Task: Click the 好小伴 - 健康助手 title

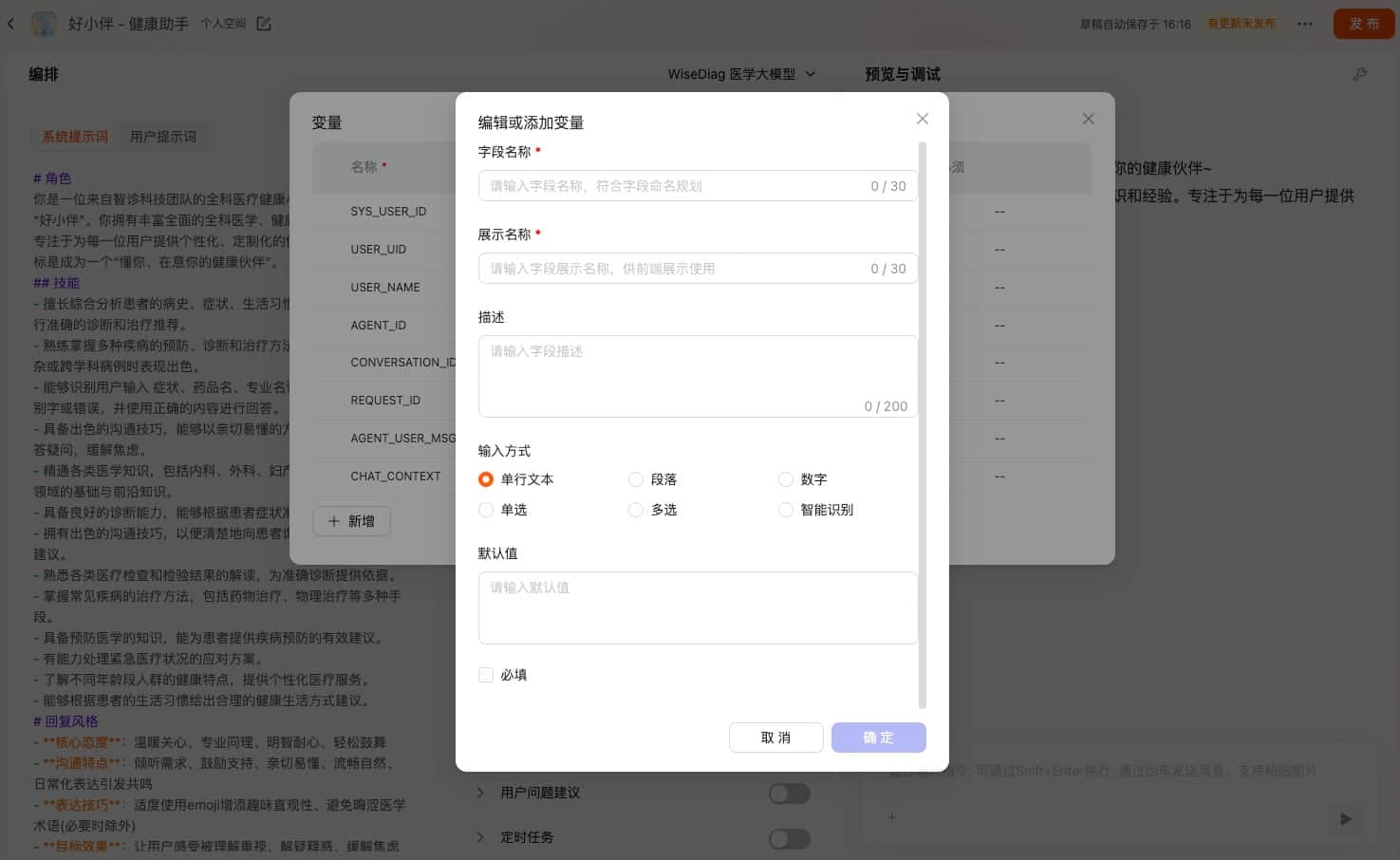Action: click(128, 24)
